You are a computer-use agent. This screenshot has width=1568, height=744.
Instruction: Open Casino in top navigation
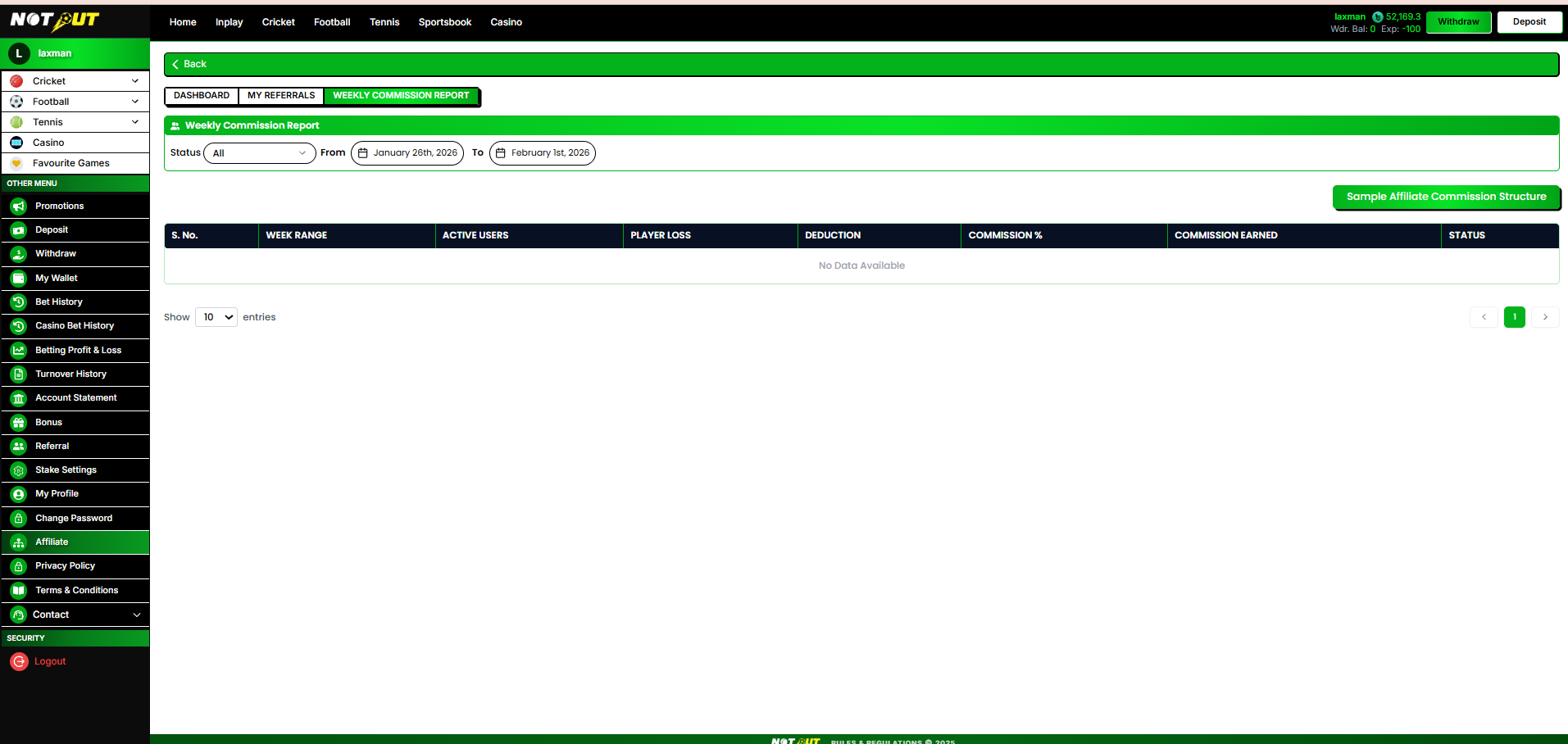click(x=507, y=22)
